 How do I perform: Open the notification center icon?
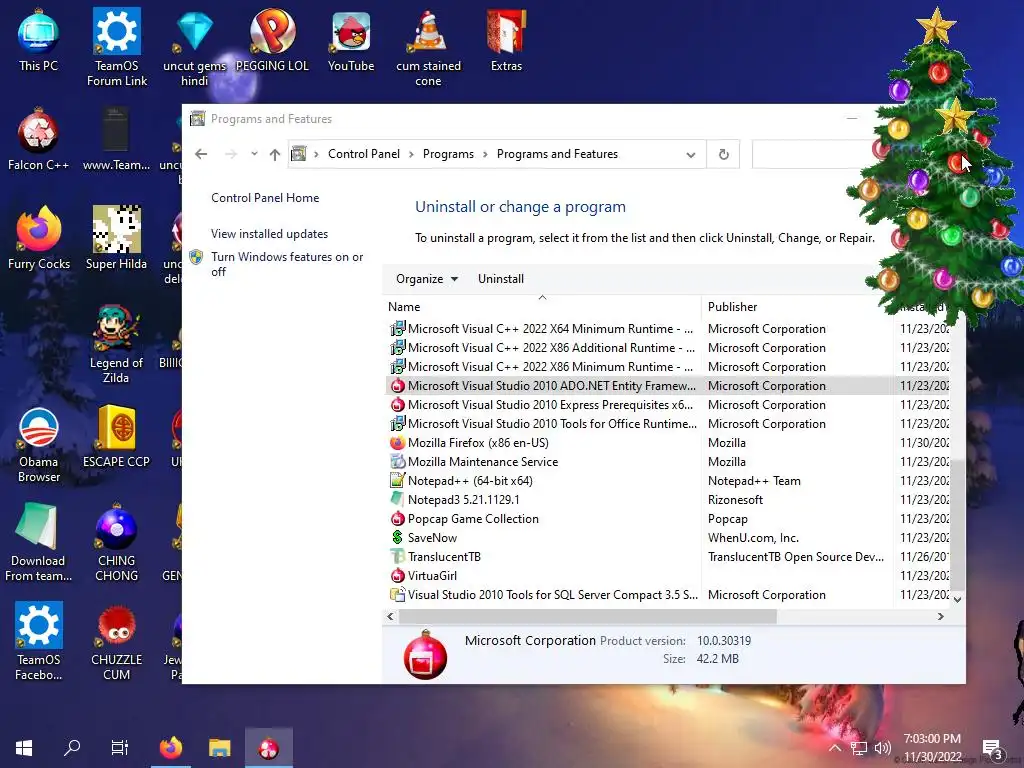[x=991, y=748]
